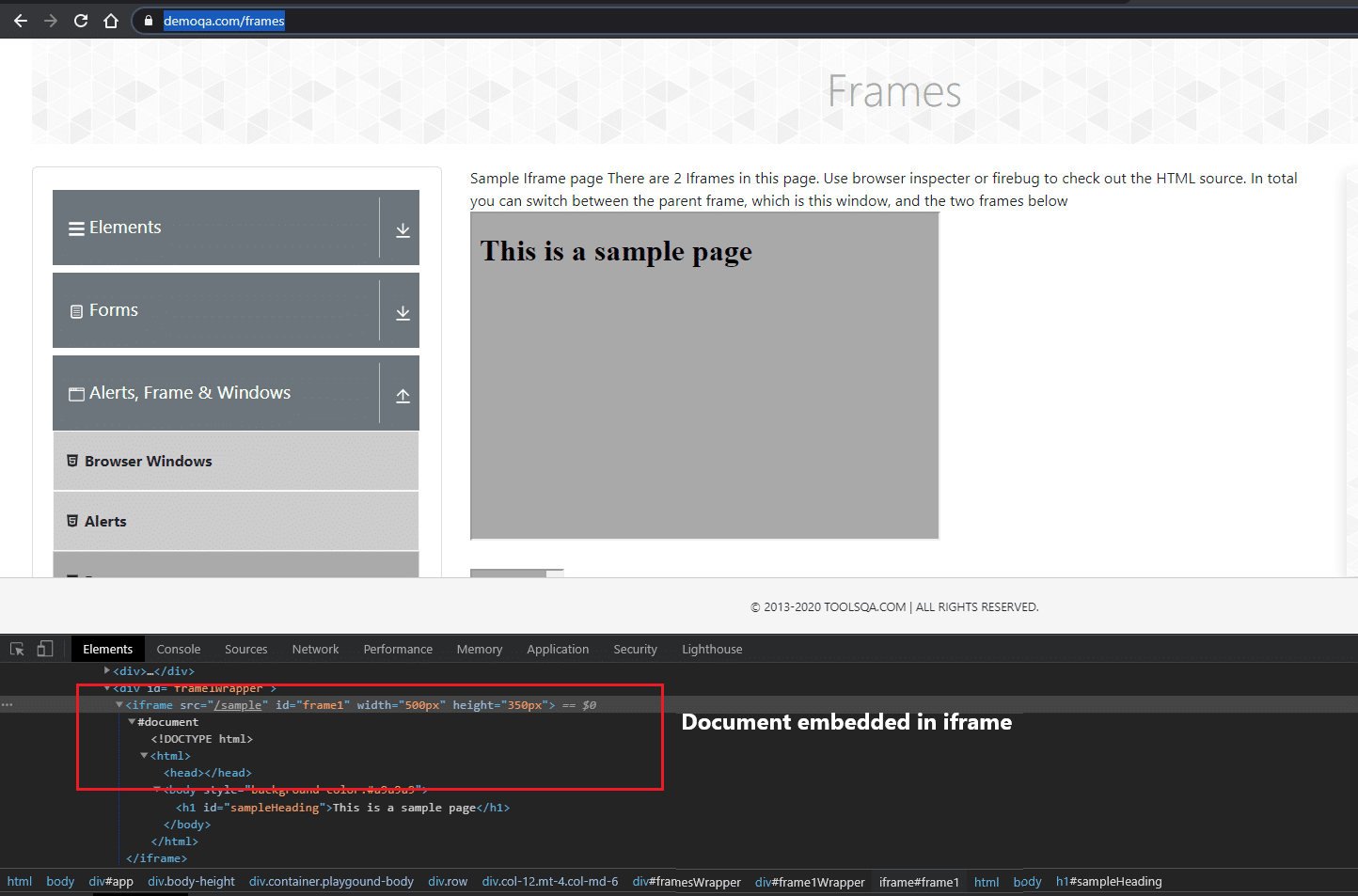Toggle the DevTools device toolbar icon
This screenshot has height=896, width=1358.
45,649
